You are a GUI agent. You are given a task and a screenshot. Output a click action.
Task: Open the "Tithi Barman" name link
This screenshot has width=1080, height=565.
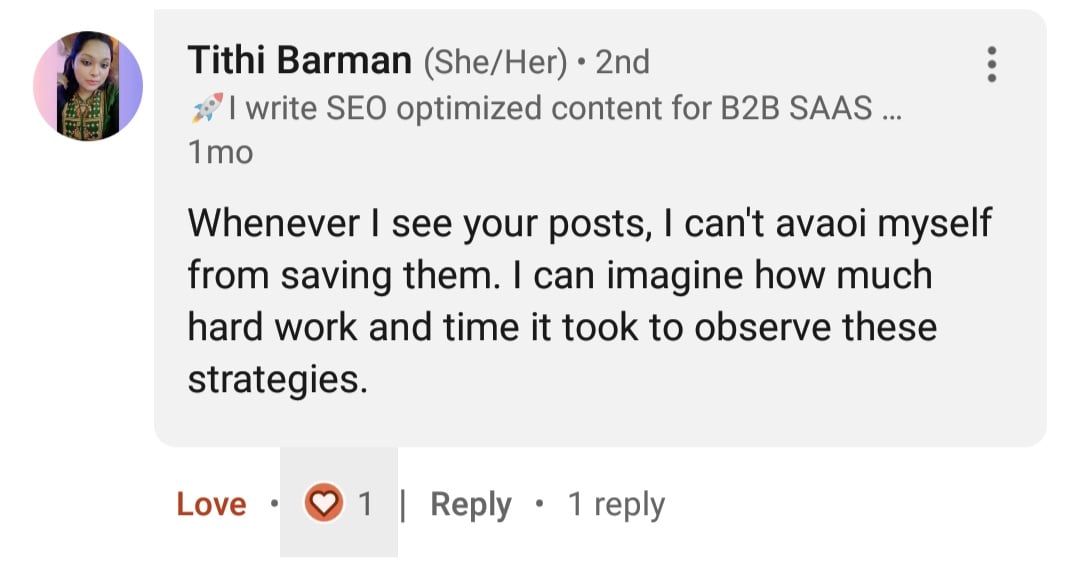click(299, 62)
